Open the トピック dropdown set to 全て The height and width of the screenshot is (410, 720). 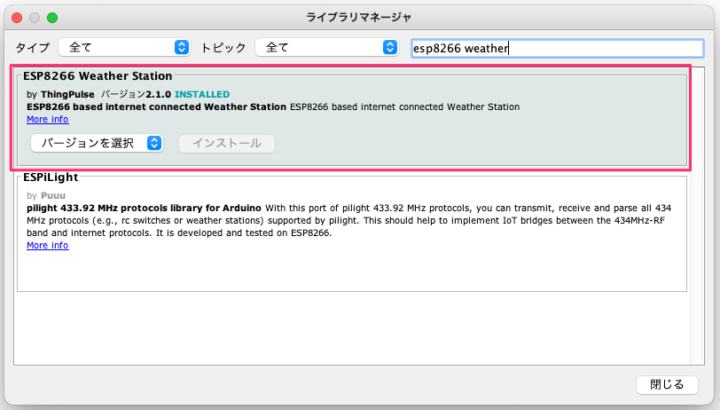[326, 47]
